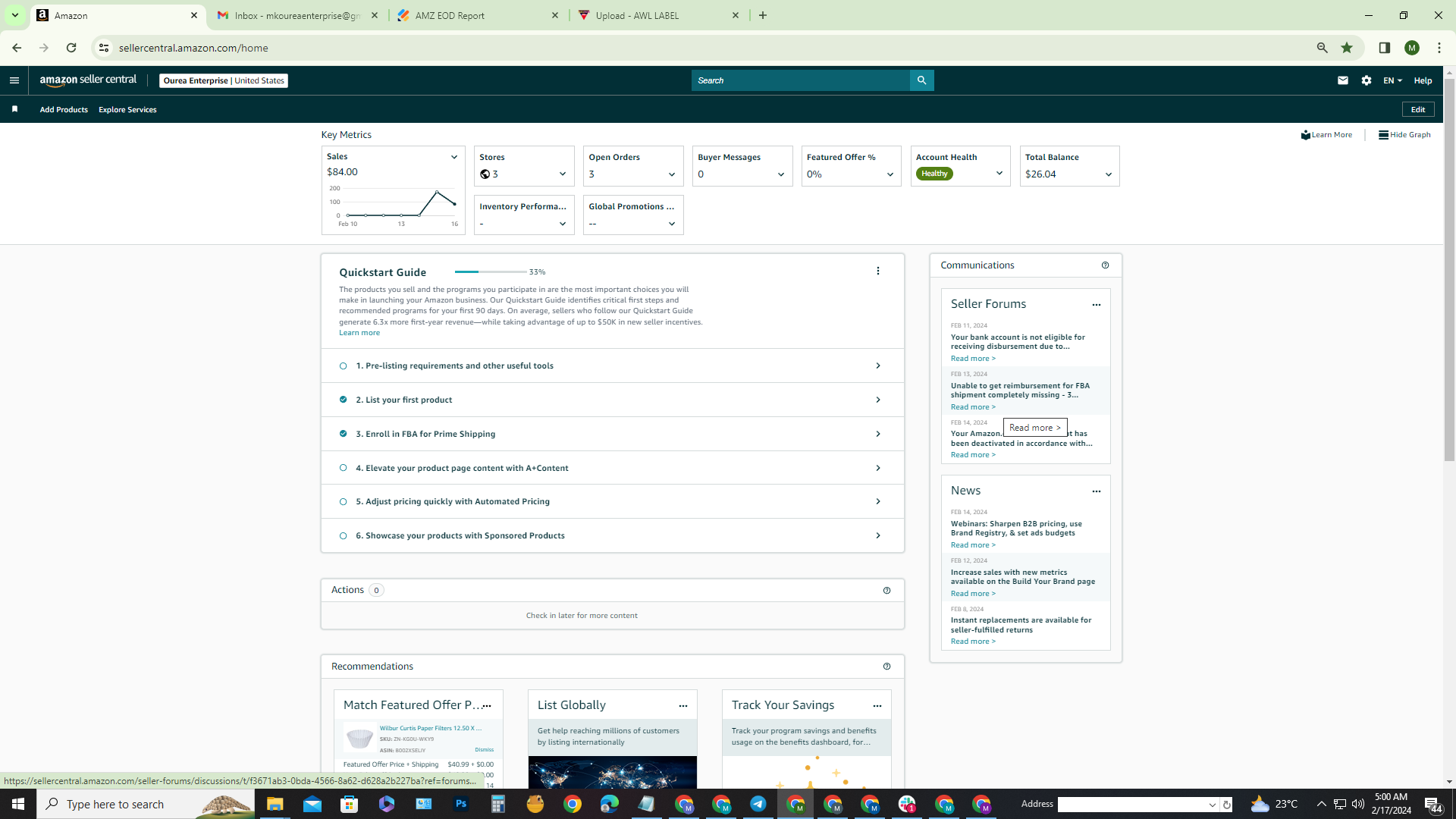Click the search magnifier button
Screen dimensions: 1456x819
921,80
